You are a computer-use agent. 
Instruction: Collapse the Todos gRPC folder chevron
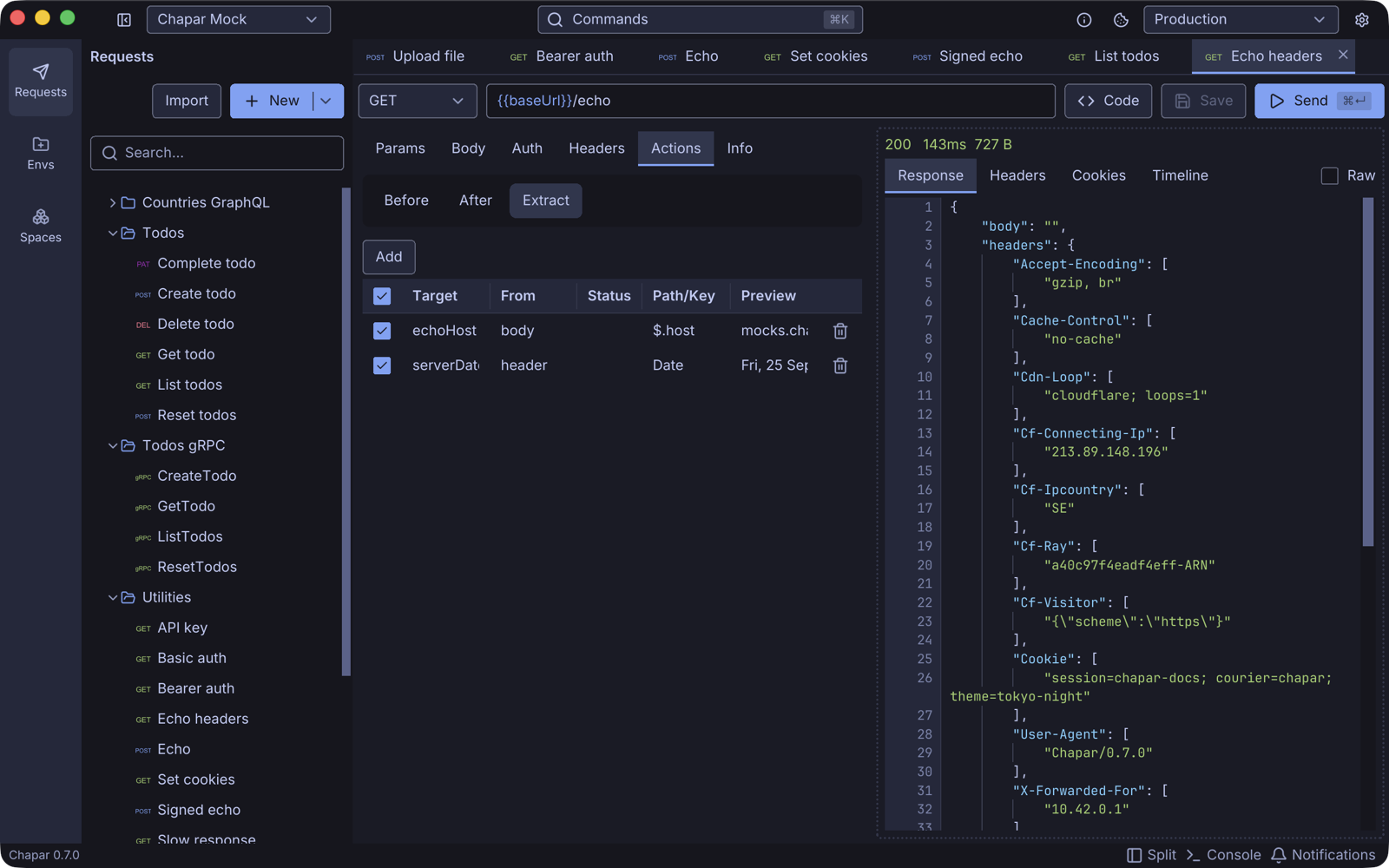point(112,445)
